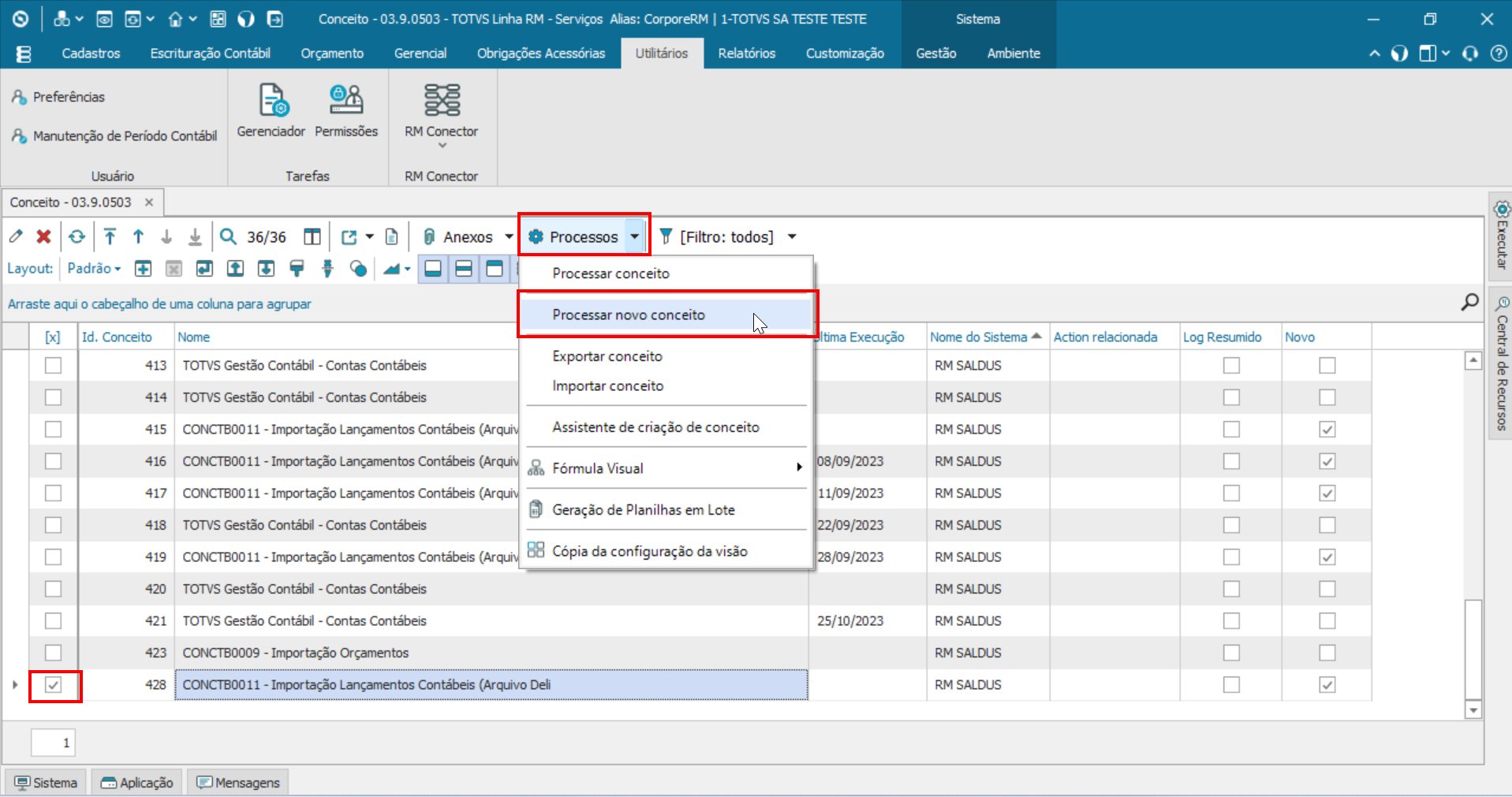The width and height of the screenshot is (1512, 797).
Task: Expand the RM Conector dropdown
Action: [x=442, y=146]
